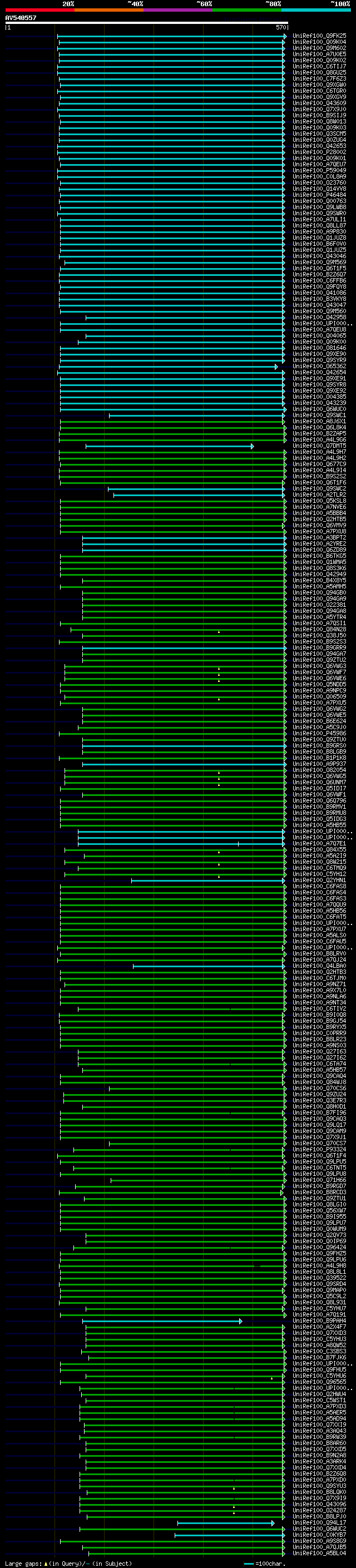This screenshot has height=1568, width=356.
Task: Open hit UniRef100_Q9FK25
Action: click(x=319, y=36)
